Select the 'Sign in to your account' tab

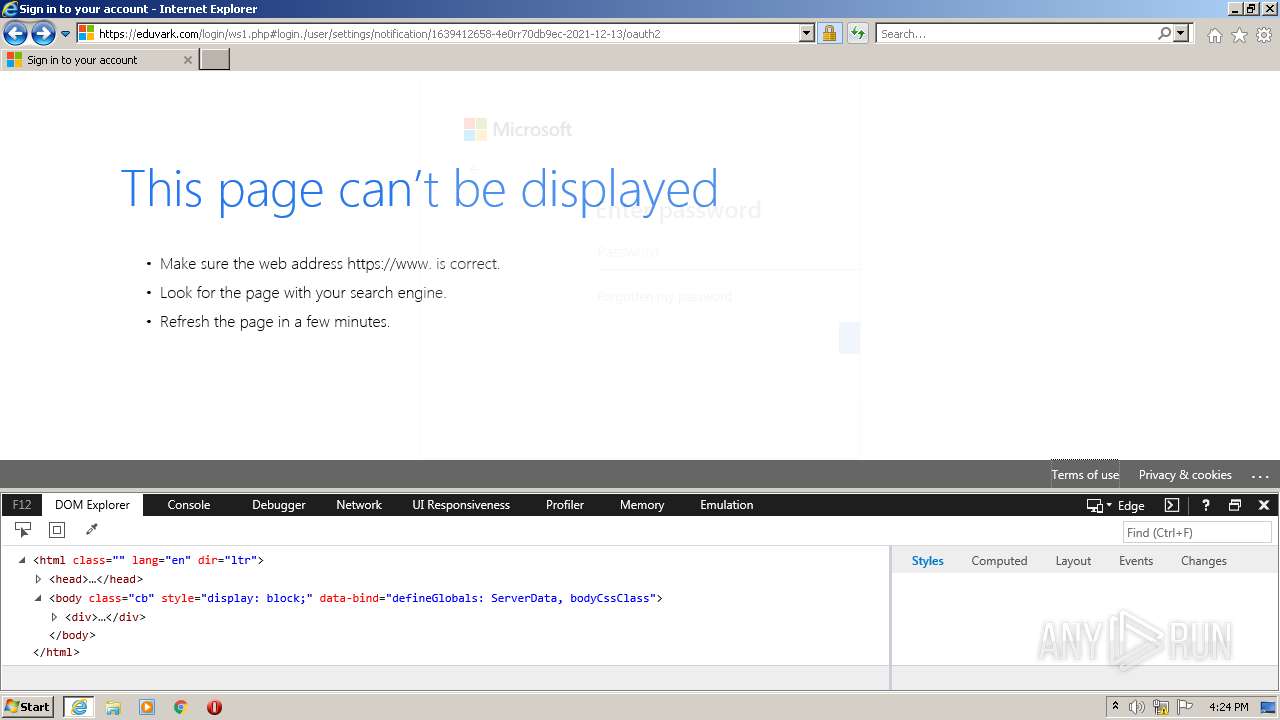[99, 60]
